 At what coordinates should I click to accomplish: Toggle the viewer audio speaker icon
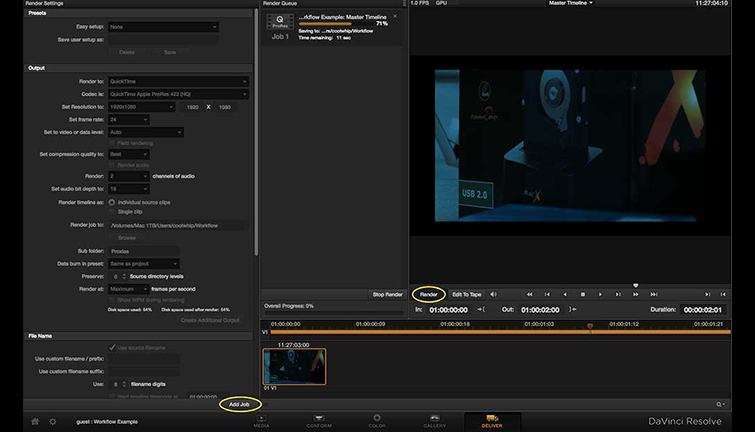(x=492, y=294)
